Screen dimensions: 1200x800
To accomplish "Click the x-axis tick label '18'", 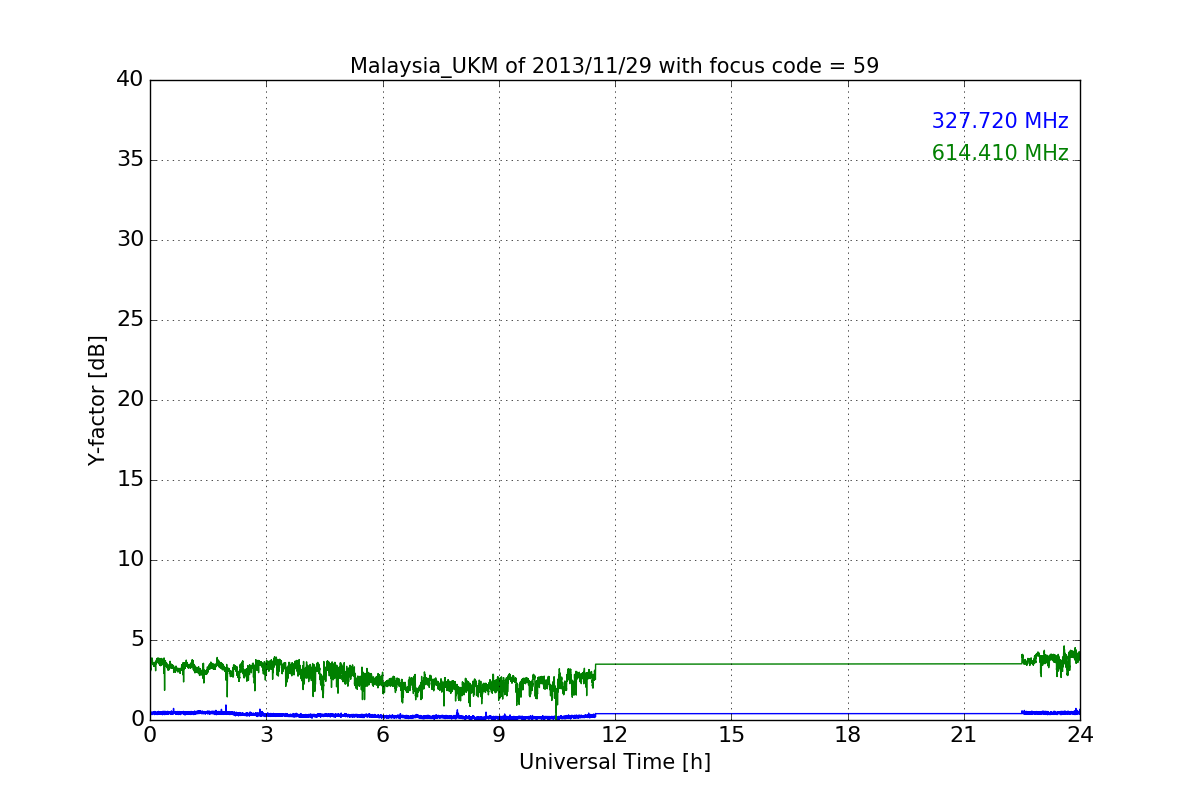I will [x=848, y=735].
